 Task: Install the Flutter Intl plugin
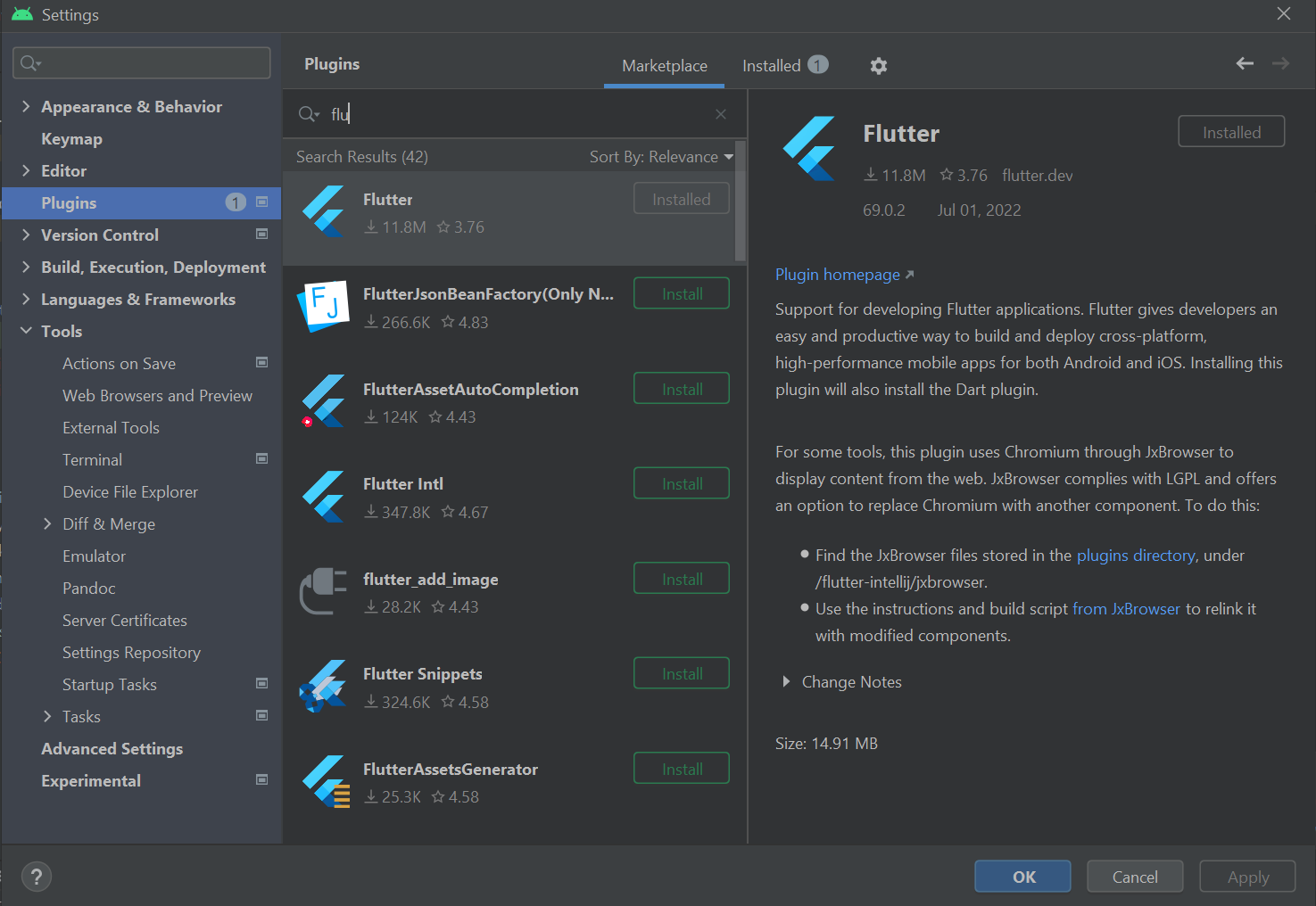(x=681, y=482)
